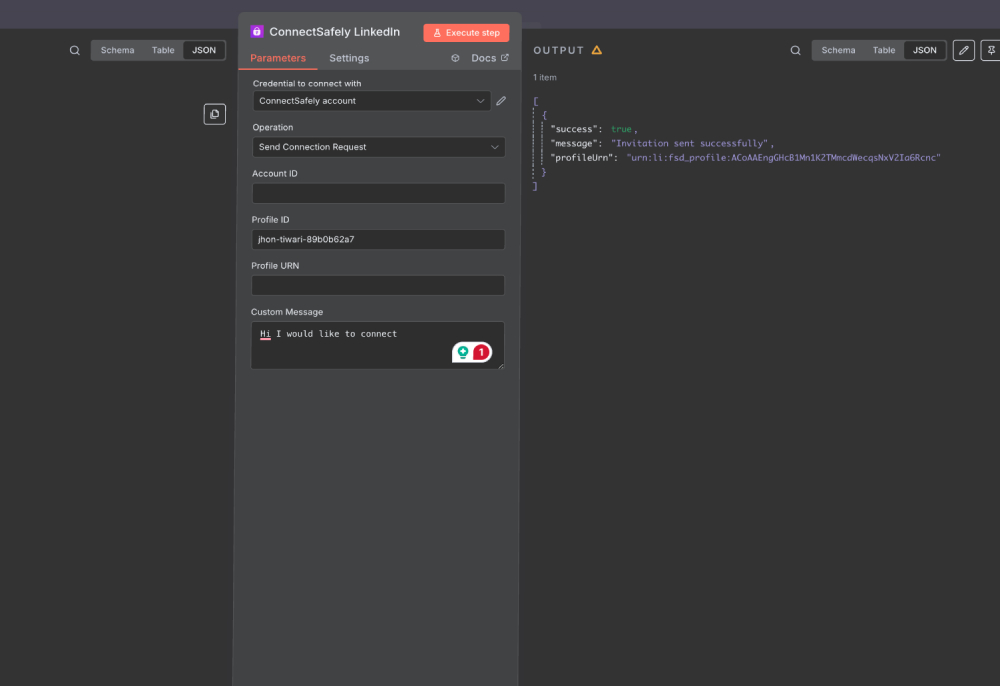This screenshot has height=686, width=1000.
Task: Open search in the output panel
Action: pyautogui.click(x=795, y=49)
